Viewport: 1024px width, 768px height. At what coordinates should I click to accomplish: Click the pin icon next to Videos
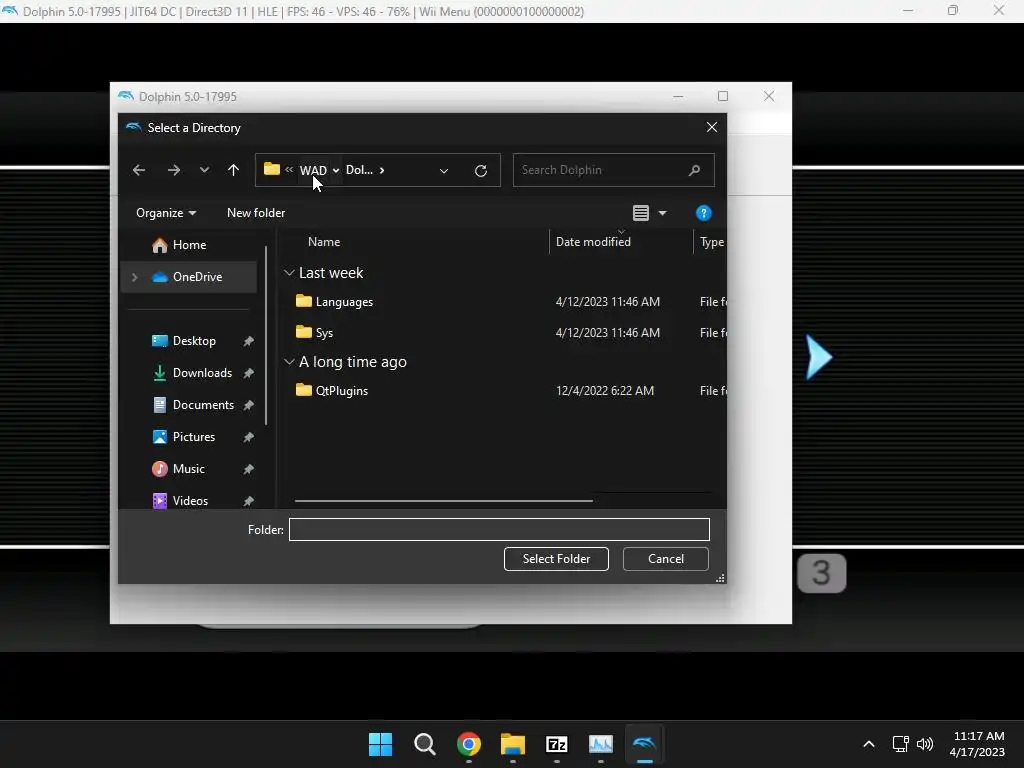(249, 501)
